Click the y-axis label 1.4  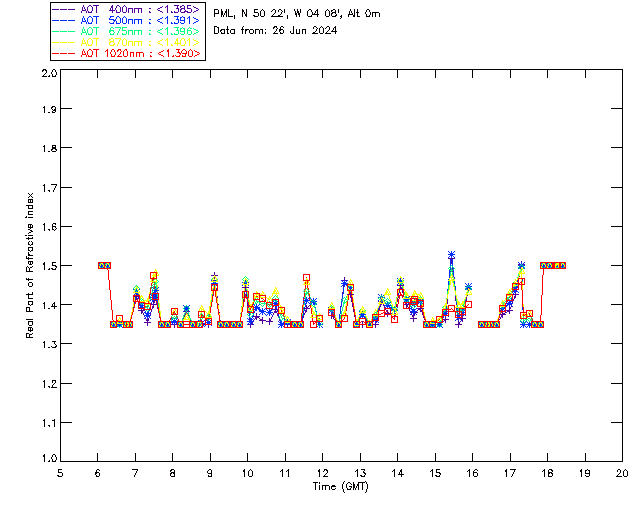(49, 305)
